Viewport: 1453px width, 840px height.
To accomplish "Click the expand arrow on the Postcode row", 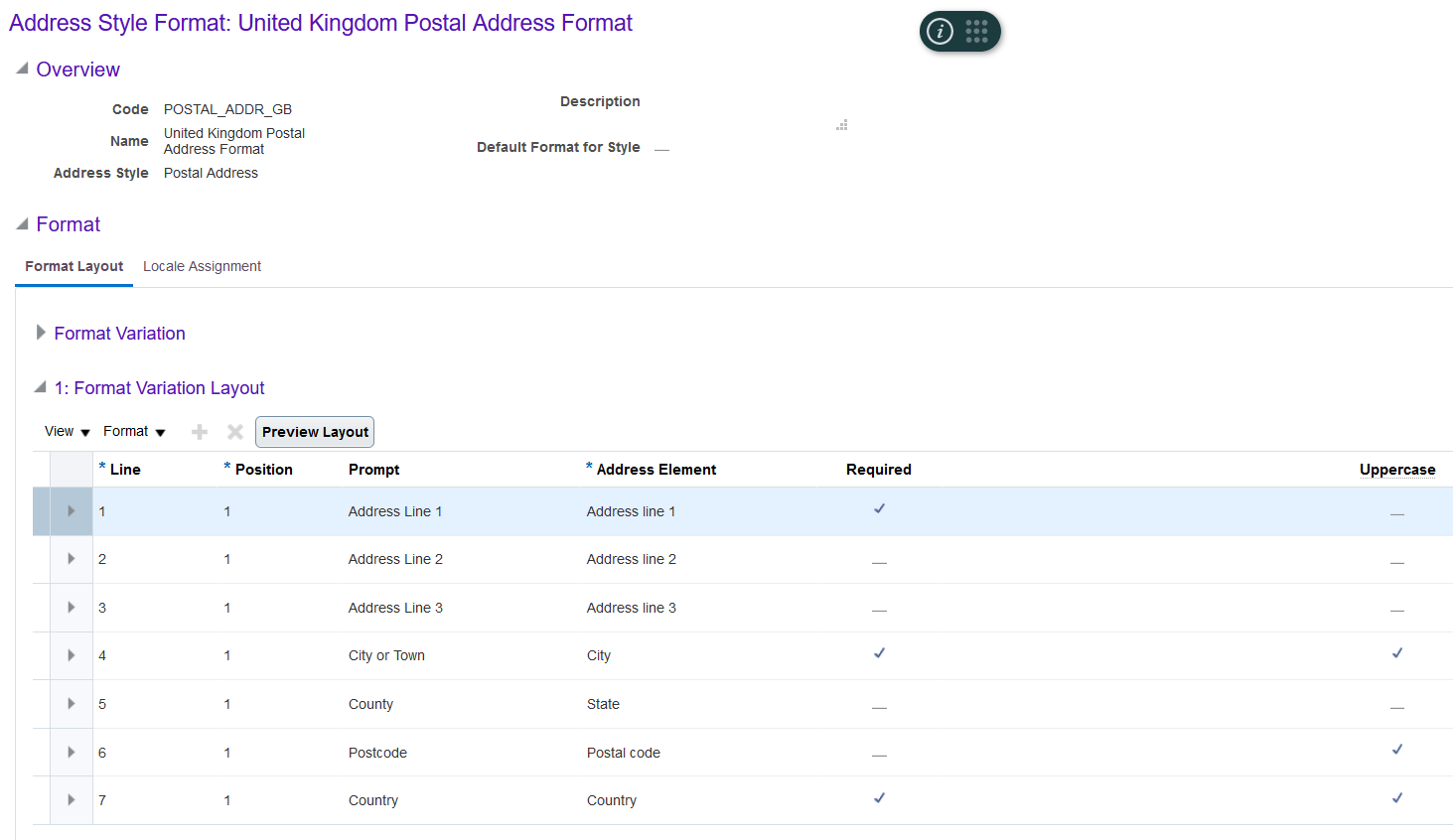I will click(x=71, y=752).
